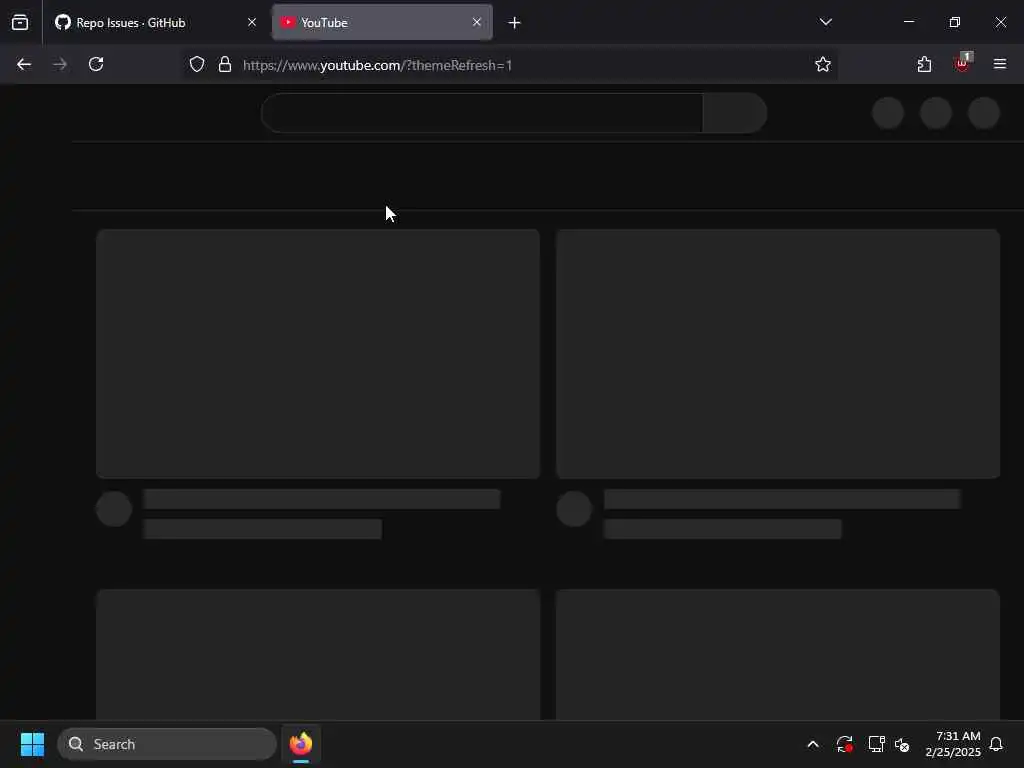Reload the current page
Image resolution: width=1024 pixels, height=768 pixels.
(x=96, y=65)
